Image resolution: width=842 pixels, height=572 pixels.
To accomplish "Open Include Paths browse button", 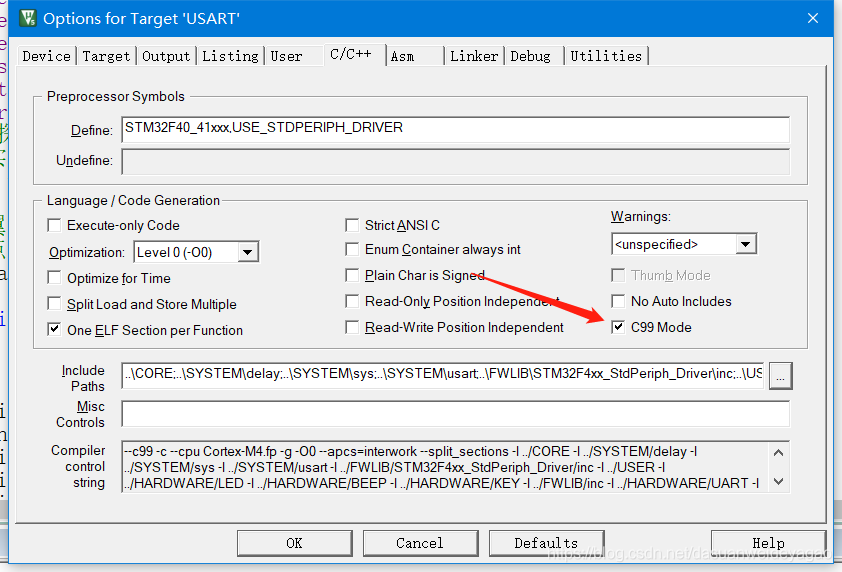I will click(x=780, y=375).
